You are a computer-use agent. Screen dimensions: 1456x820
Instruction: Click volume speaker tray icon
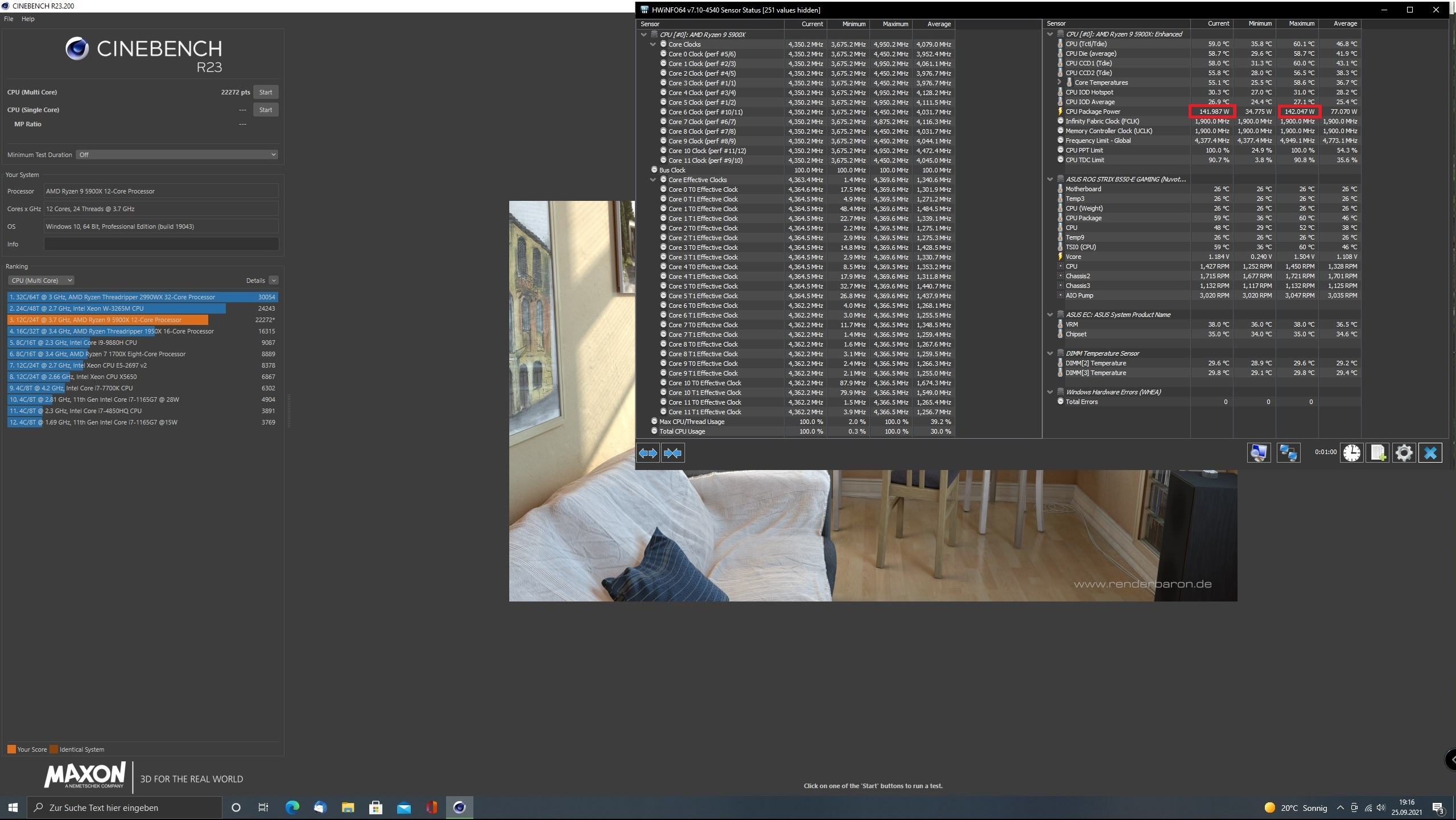coord(1381,807)
